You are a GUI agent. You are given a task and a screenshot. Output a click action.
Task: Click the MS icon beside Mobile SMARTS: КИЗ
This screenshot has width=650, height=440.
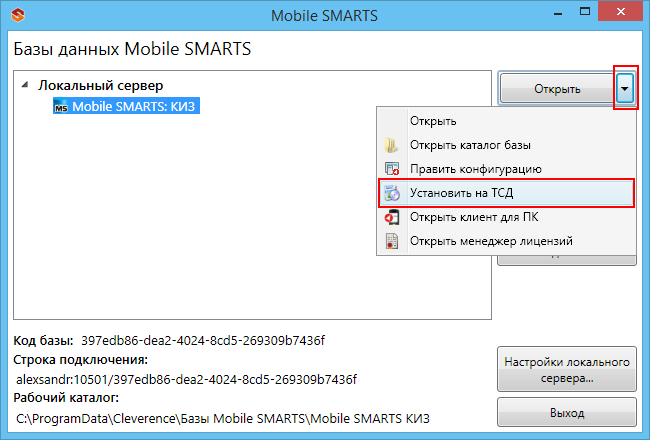[61, 107]
